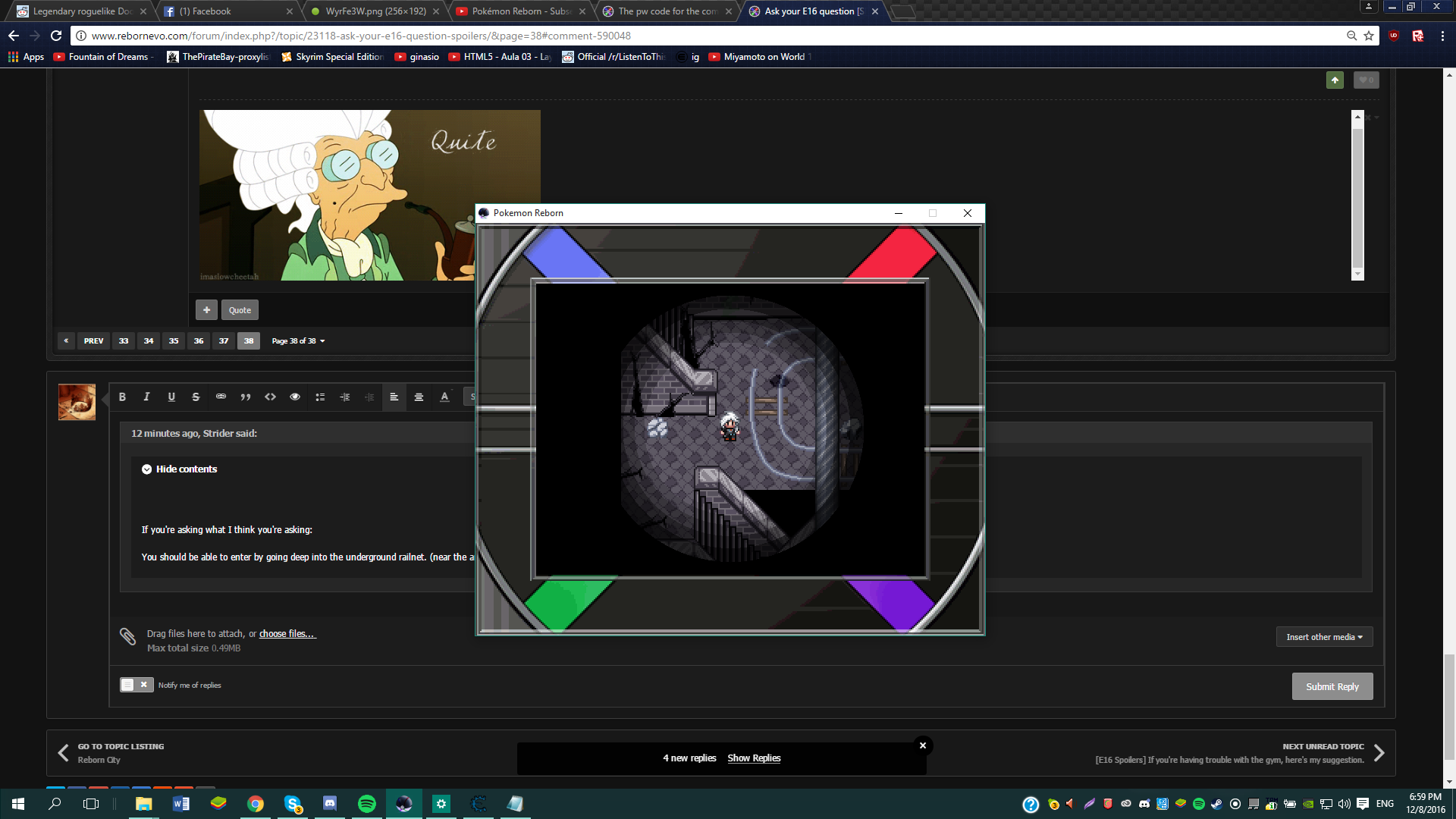Collapse the quoted spoiler via 'Hide contents'
This screenshot has height=819, width=1456.
tap(179, 469)
